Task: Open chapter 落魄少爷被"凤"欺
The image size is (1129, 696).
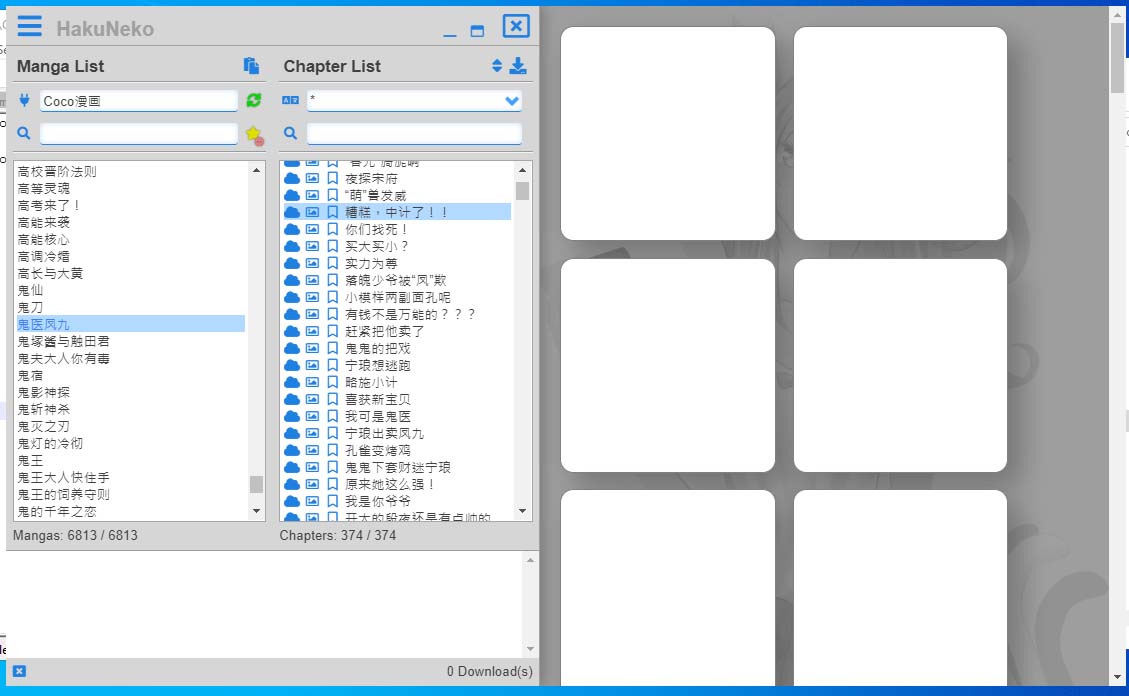Action: tap(396, 280)
